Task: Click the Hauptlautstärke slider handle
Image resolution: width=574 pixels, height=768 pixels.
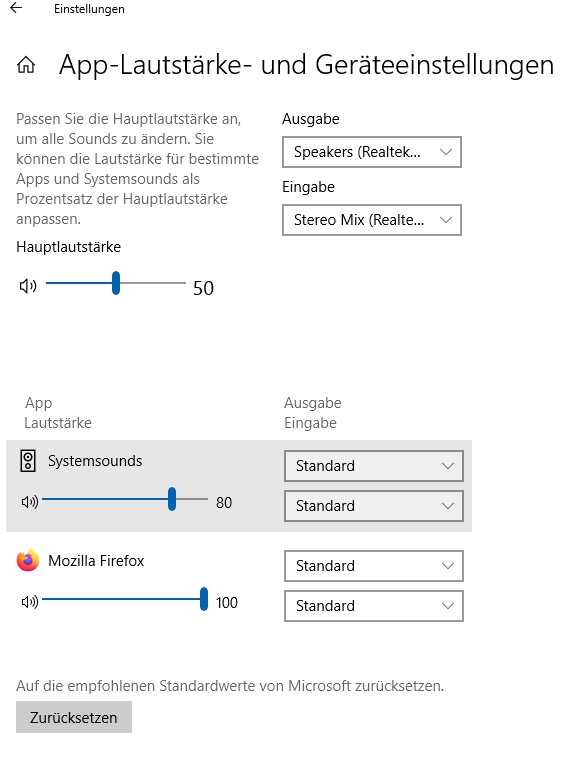Action: pos(116,283)
